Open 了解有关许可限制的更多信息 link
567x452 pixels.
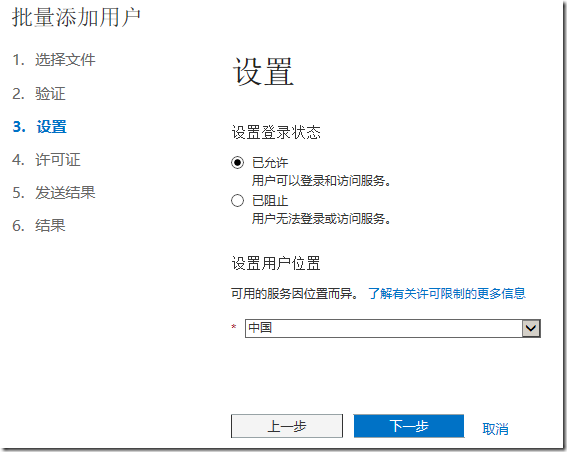[447, 293]
